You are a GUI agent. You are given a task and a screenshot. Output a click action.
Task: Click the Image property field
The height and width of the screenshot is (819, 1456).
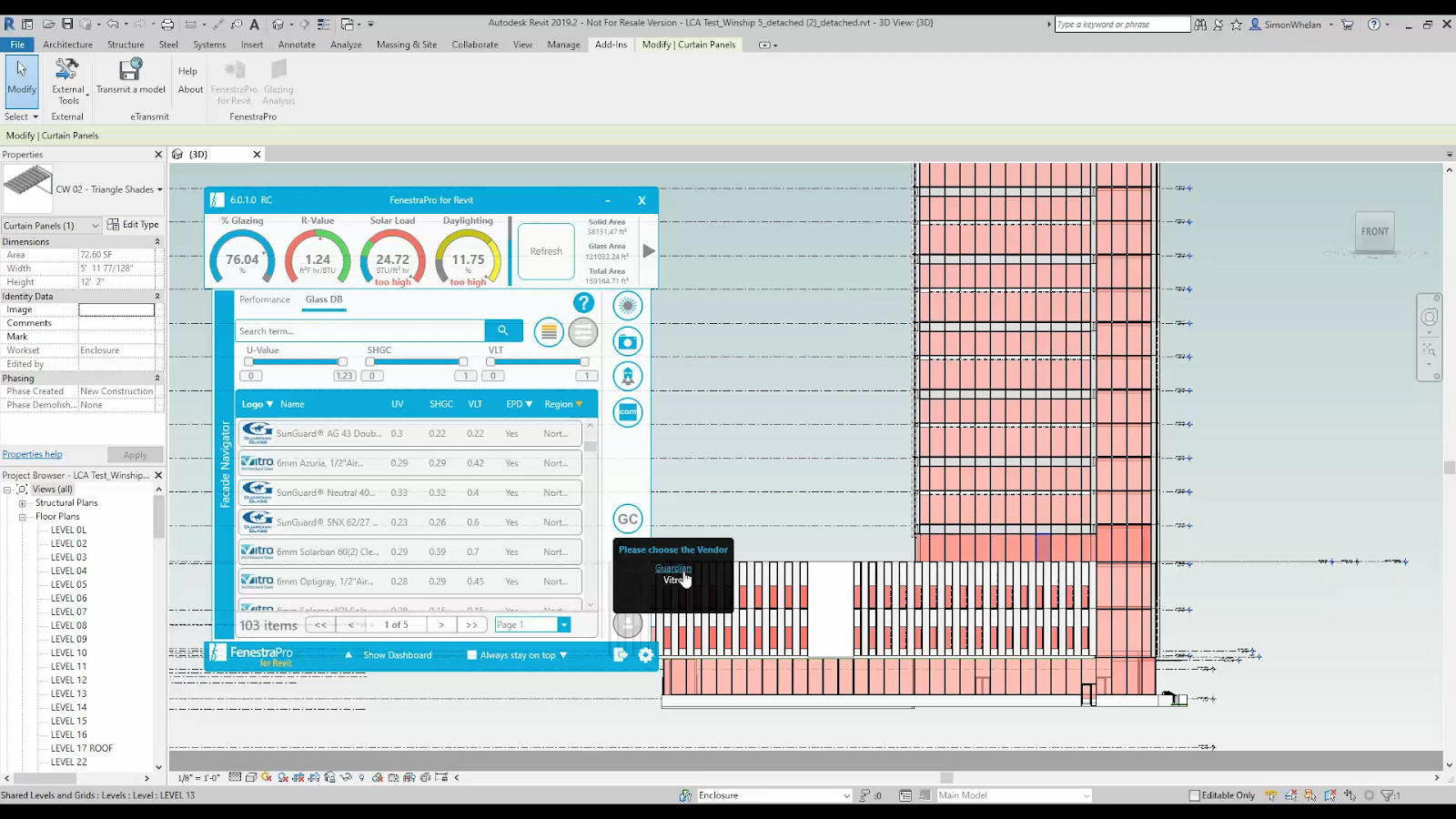(116, 310)
